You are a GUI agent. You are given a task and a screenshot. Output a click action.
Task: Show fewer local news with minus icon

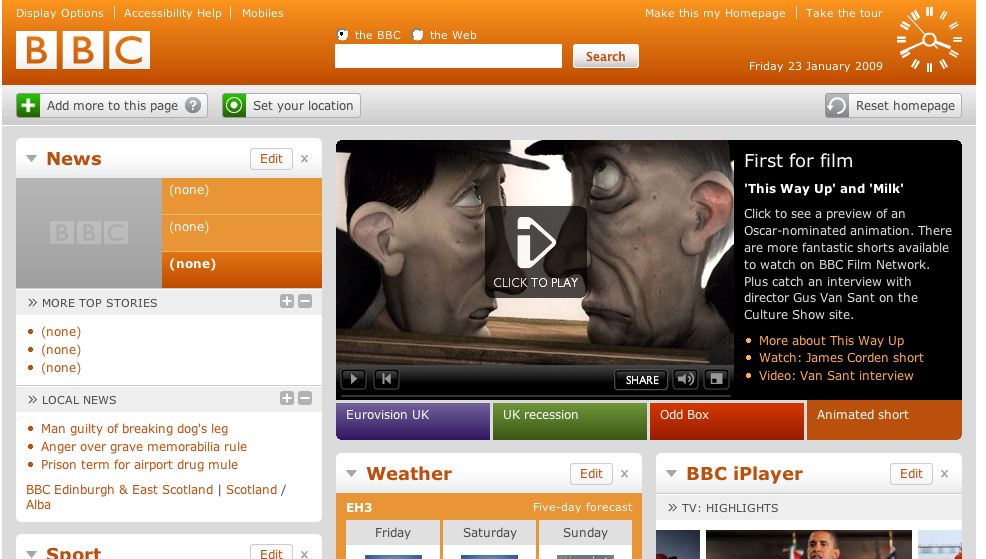pos(305,399)
